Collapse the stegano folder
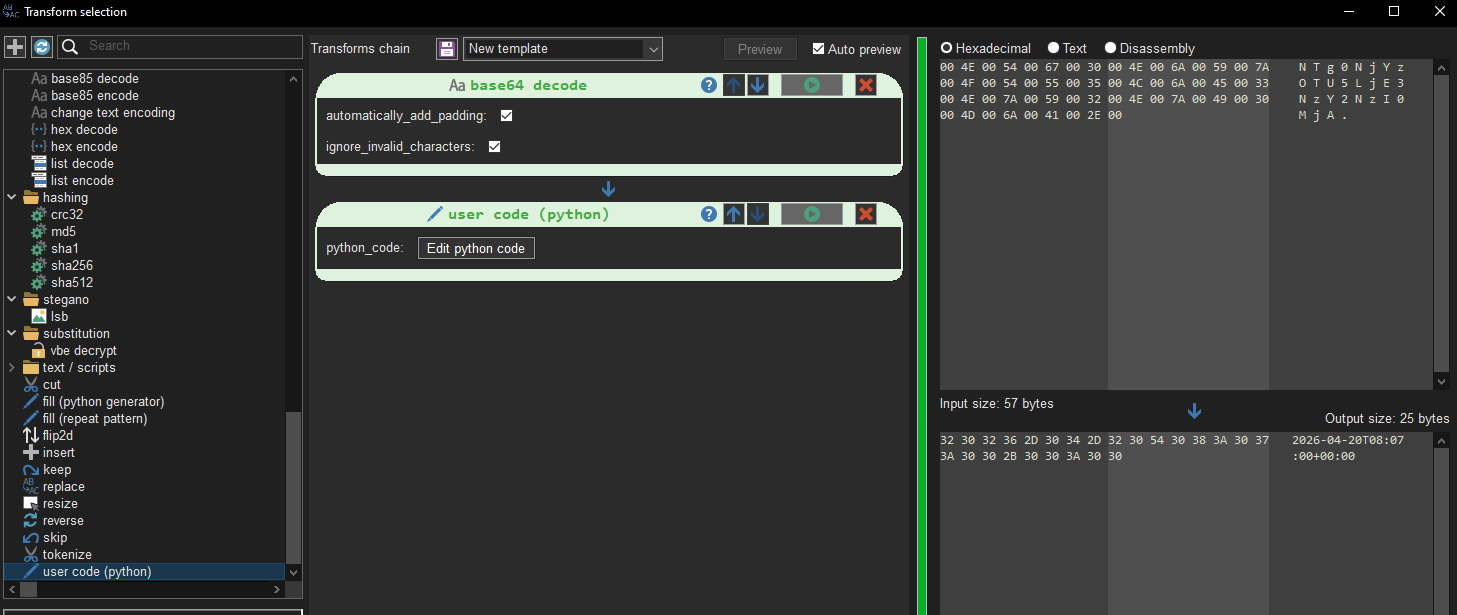 [12, 300]
